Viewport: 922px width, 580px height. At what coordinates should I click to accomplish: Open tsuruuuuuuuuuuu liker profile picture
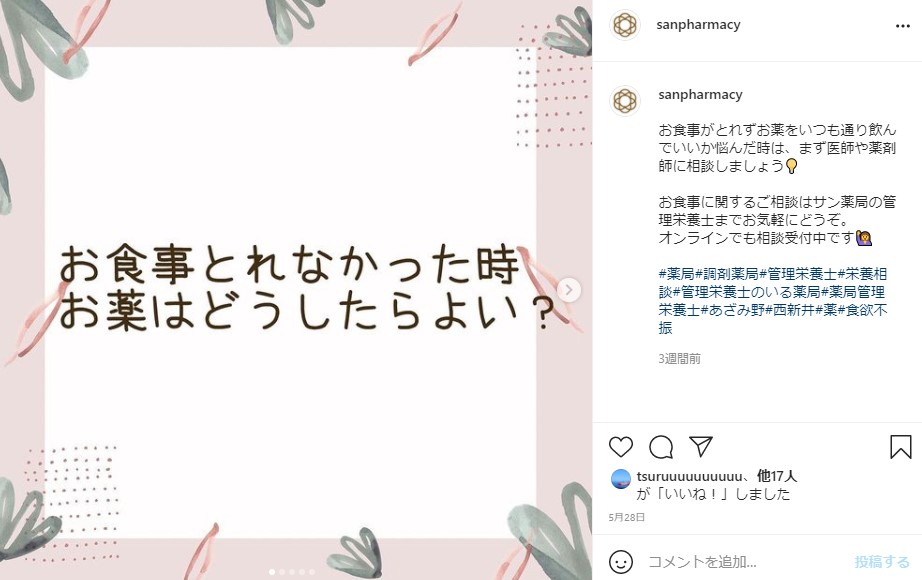pyautogui.click(x=620, y=479)
